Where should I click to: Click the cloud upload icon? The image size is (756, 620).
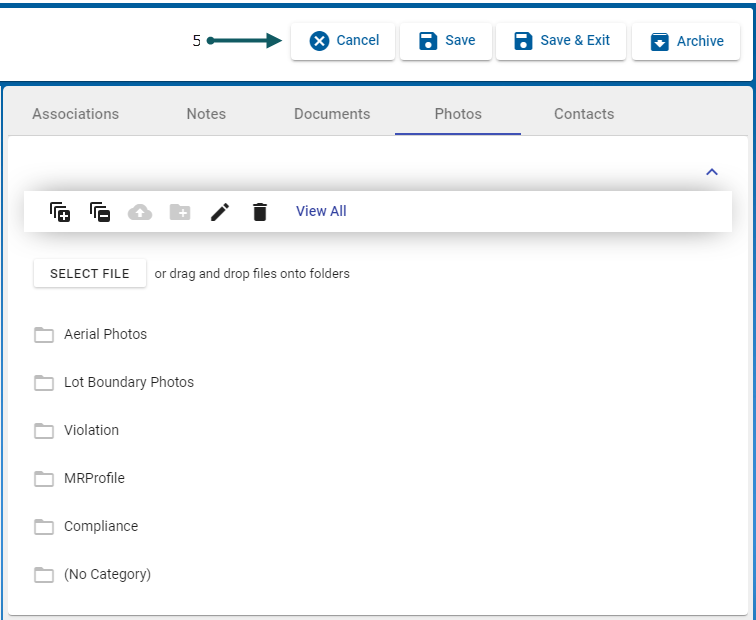point(140,212)
